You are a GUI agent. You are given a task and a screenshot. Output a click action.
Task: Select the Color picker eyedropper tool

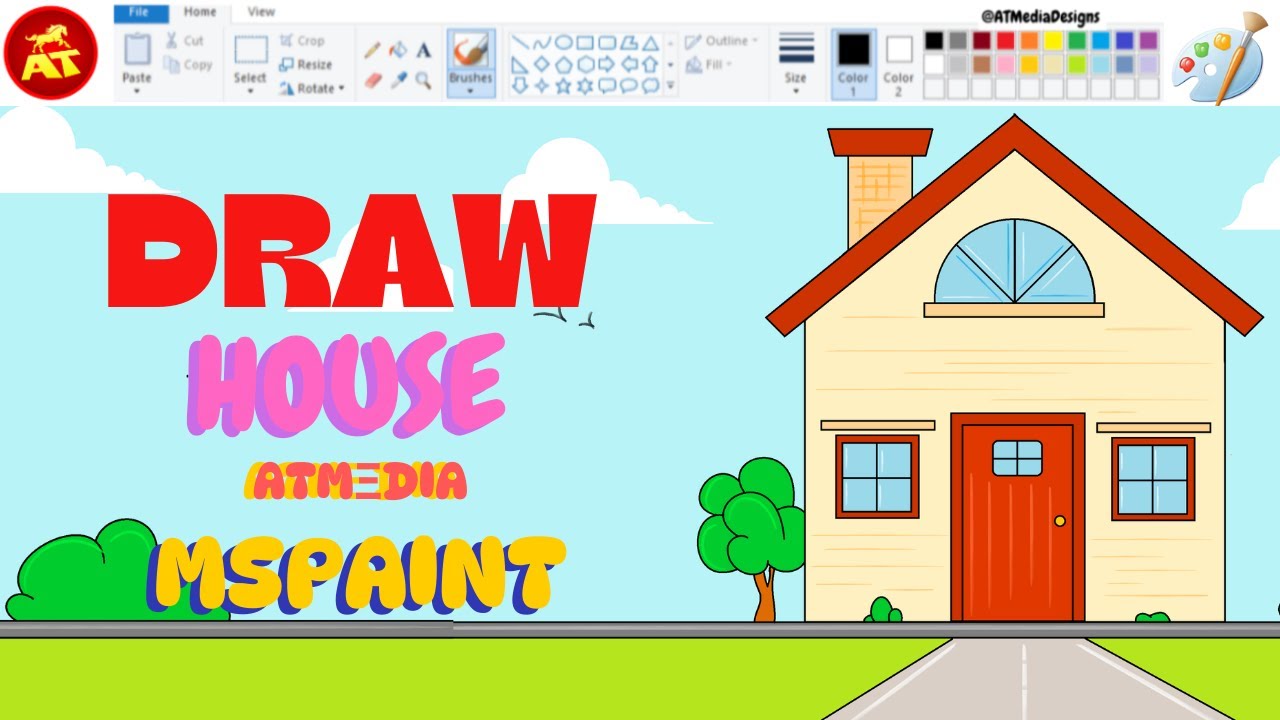[398, 80]
